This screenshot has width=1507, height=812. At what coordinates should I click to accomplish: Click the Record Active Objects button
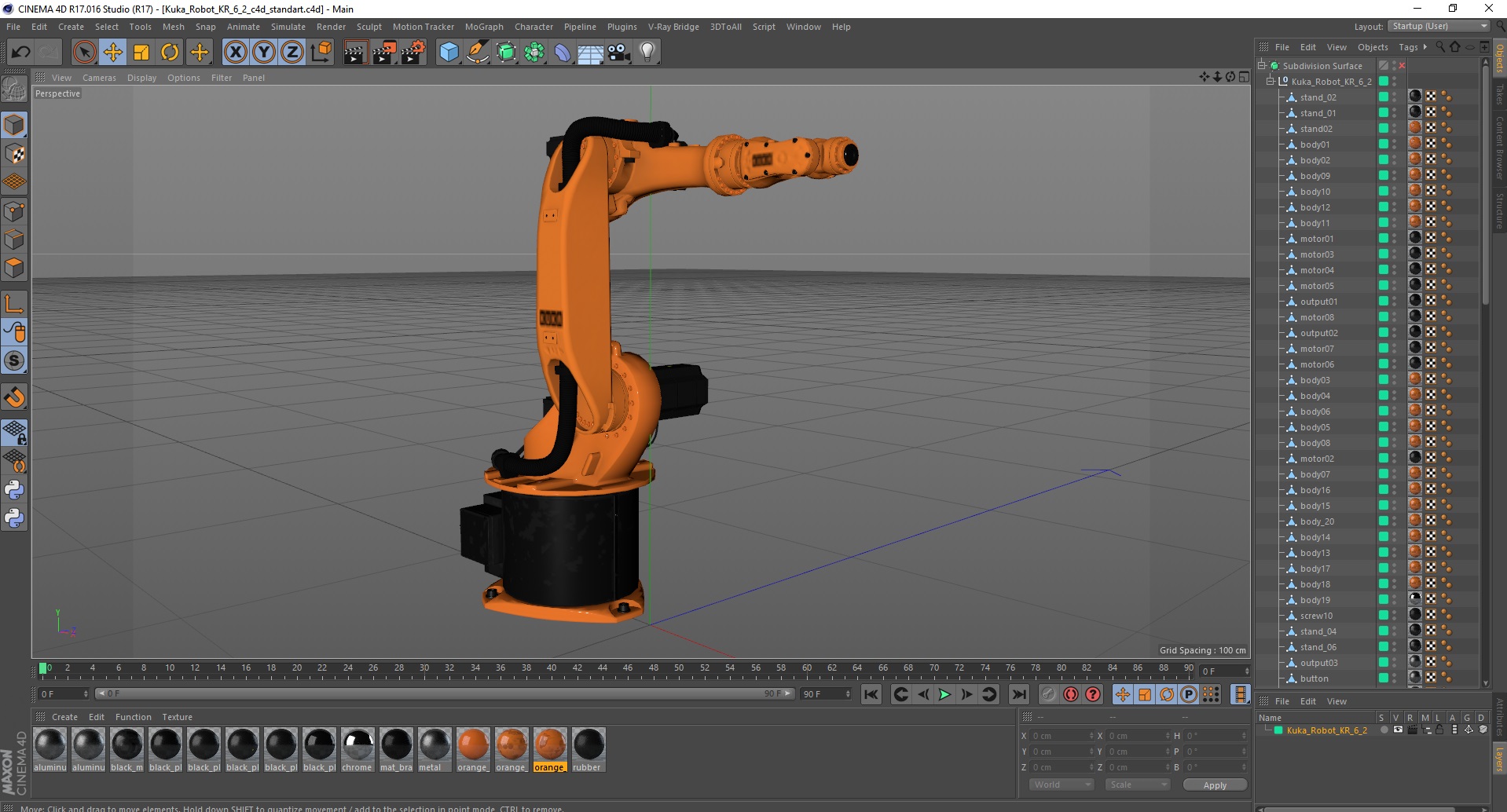(x=1048, y=694)
